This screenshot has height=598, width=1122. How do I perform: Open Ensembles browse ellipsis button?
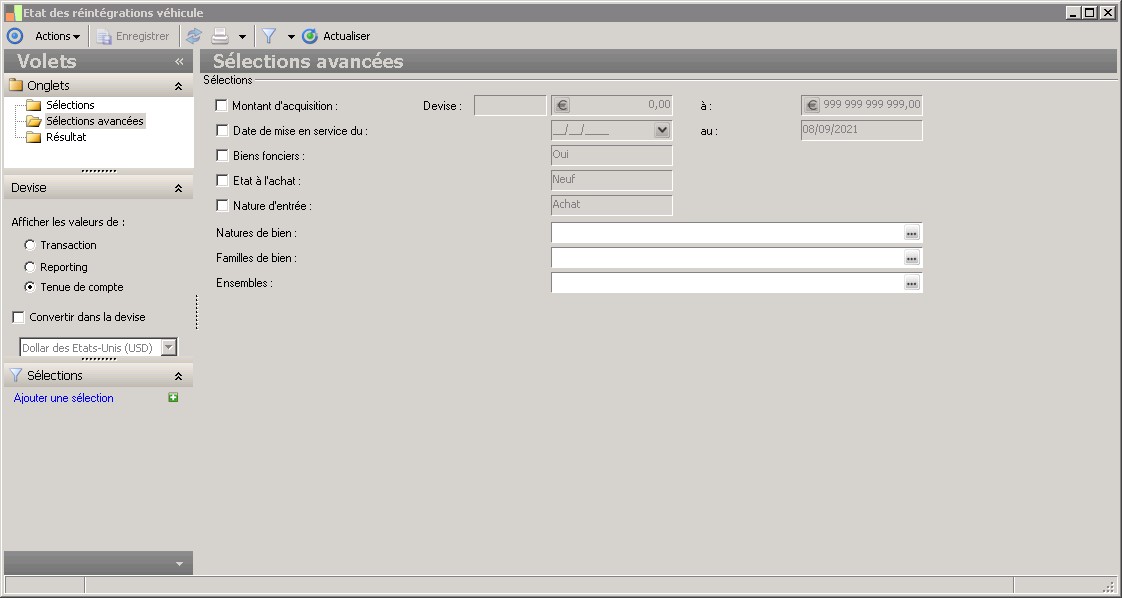coord(912,283)
